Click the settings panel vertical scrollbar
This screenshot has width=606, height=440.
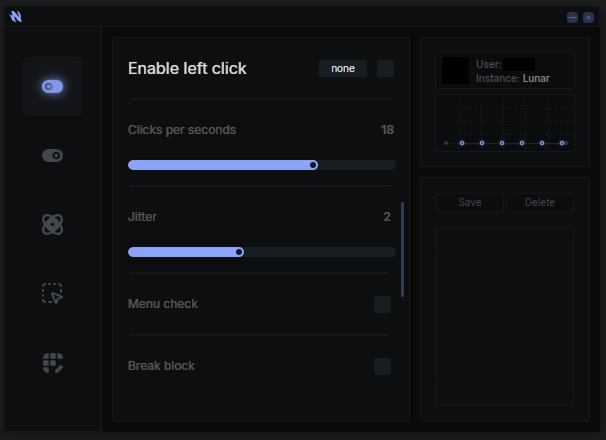(x=402, y=249)
